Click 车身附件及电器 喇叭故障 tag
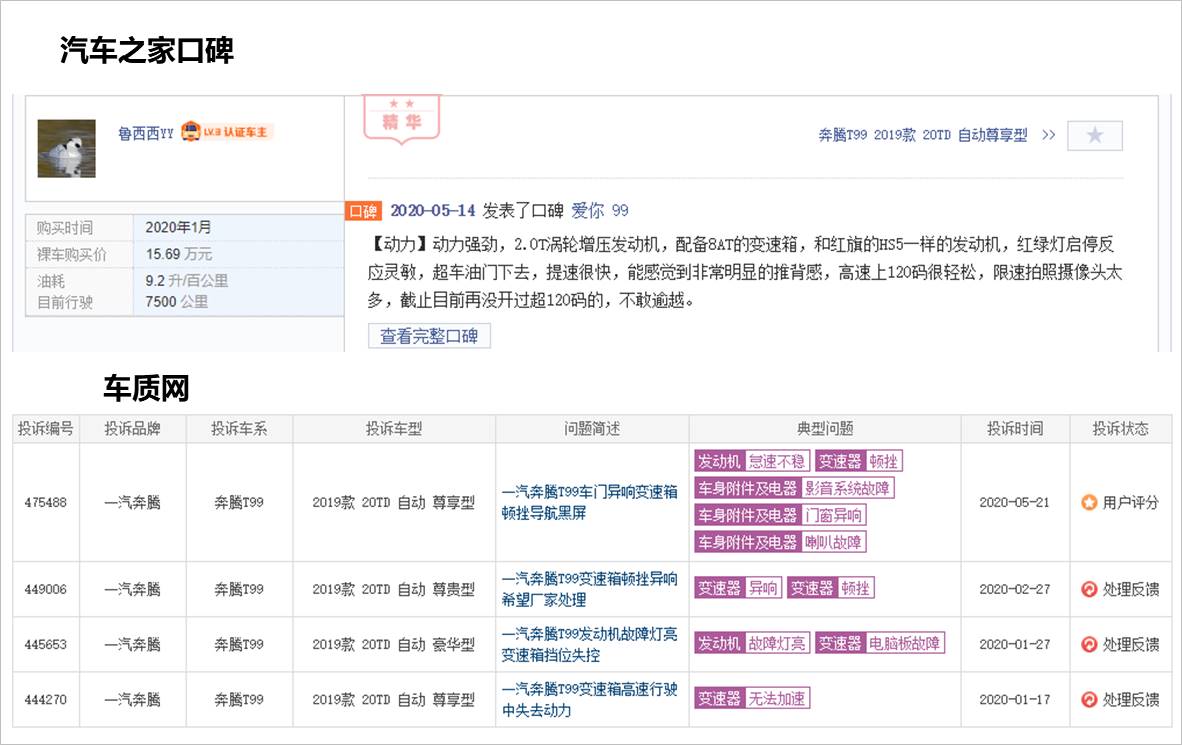1182x745 pixels. point(780,541)
